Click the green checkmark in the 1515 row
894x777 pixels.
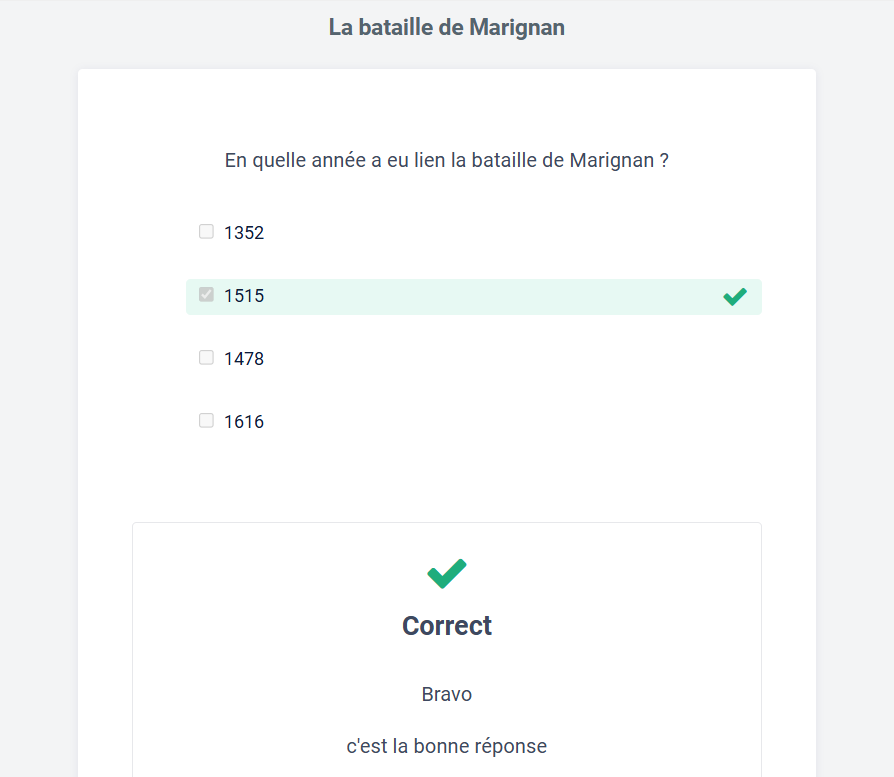point(735,296)
